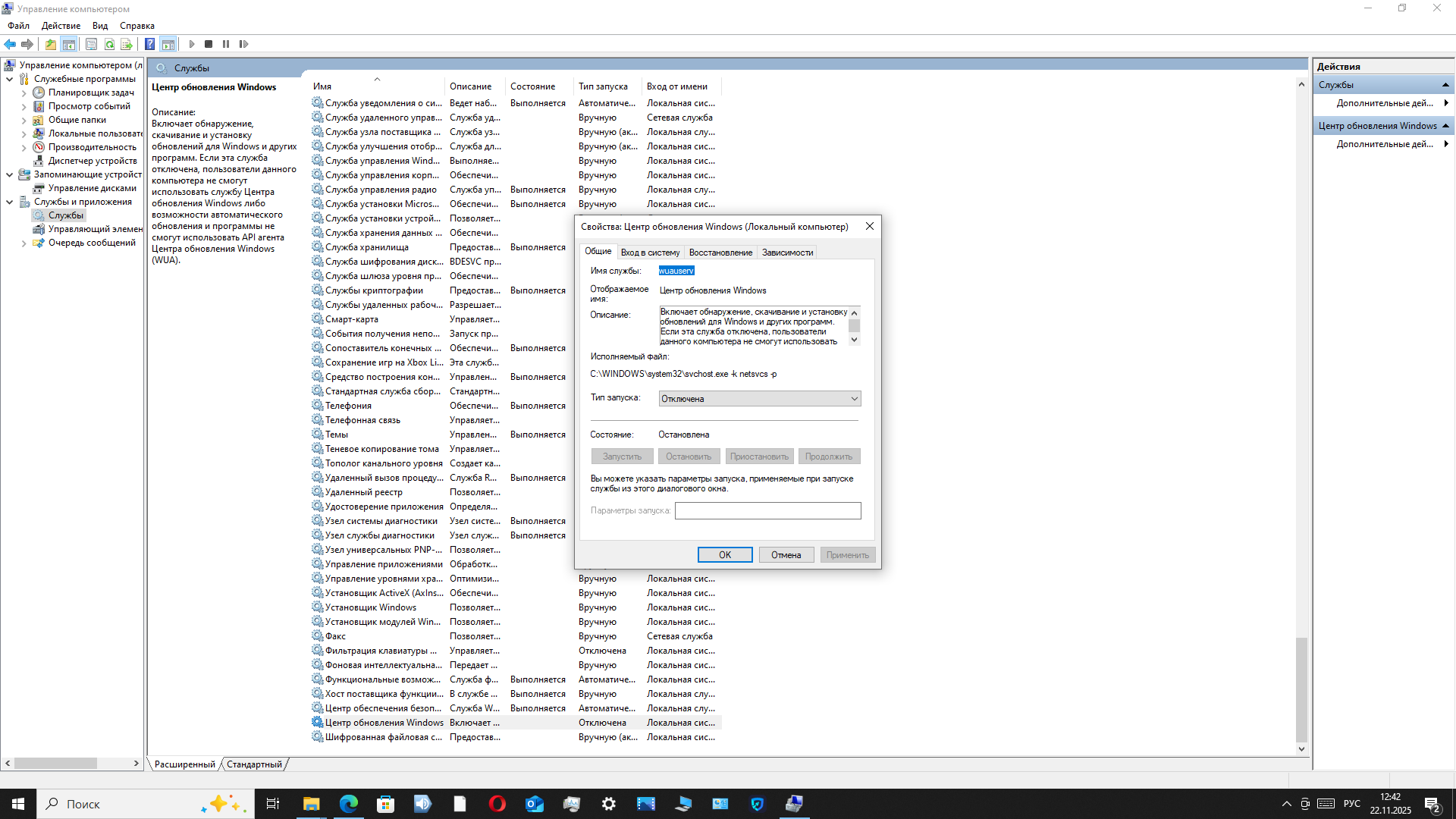The image size is (1456, 819).
Task: Click the Restart service toolbar icon
Action: pyautogui.click(x=243, y=44)
